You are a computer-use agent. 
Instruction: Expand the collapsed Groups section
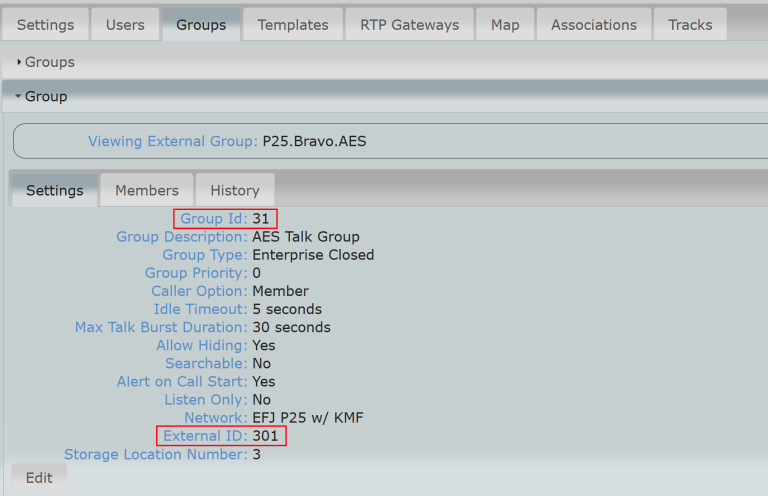(49, 62)
